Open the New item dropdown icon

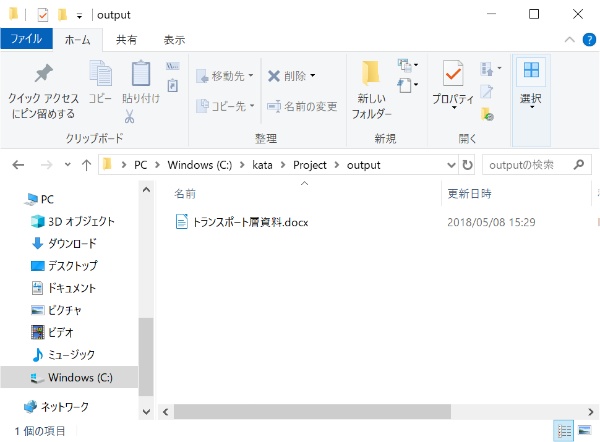coord(408,65)
